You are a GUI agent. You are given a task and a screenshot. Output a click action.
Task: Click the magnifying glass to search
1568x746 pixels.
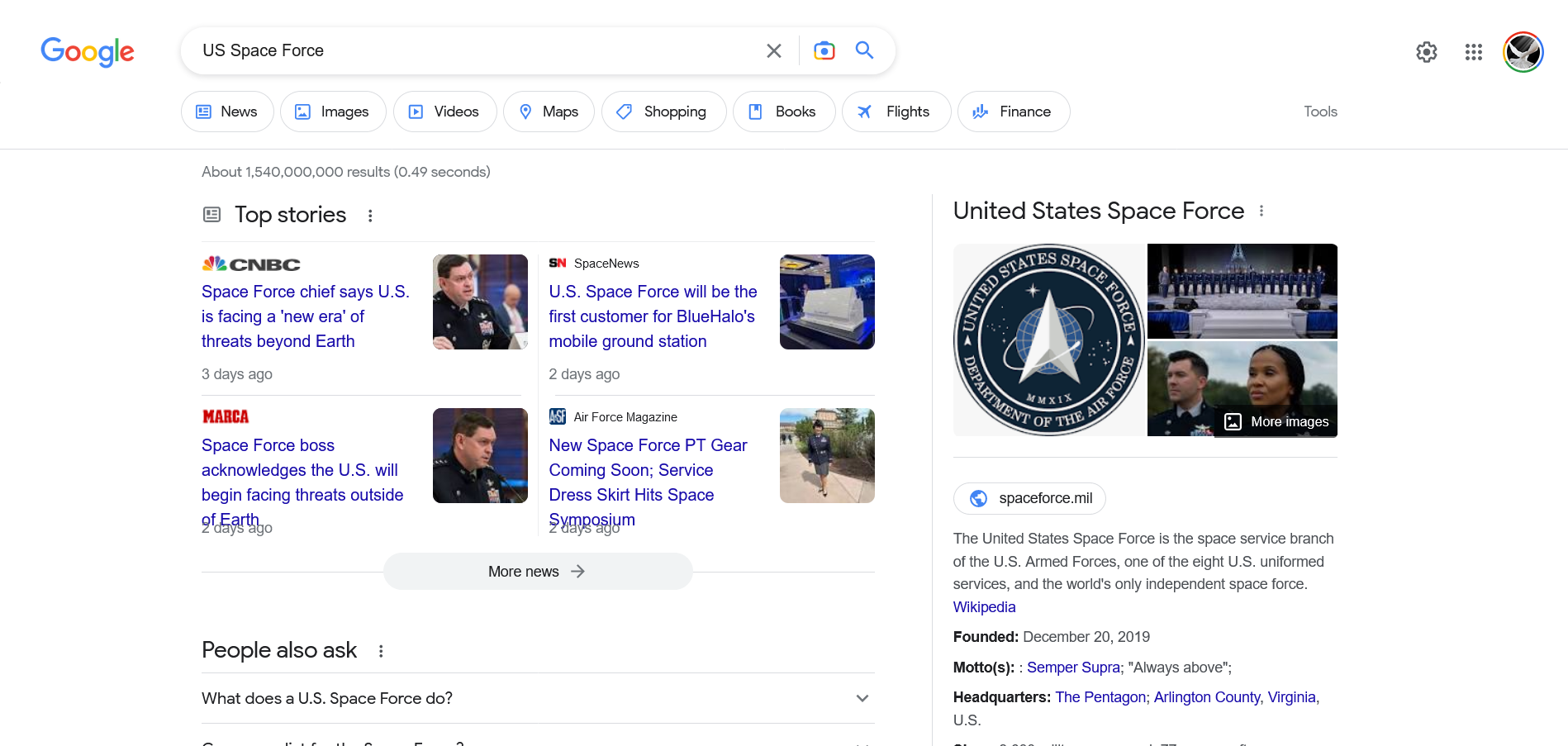click(x=864, y=50)
